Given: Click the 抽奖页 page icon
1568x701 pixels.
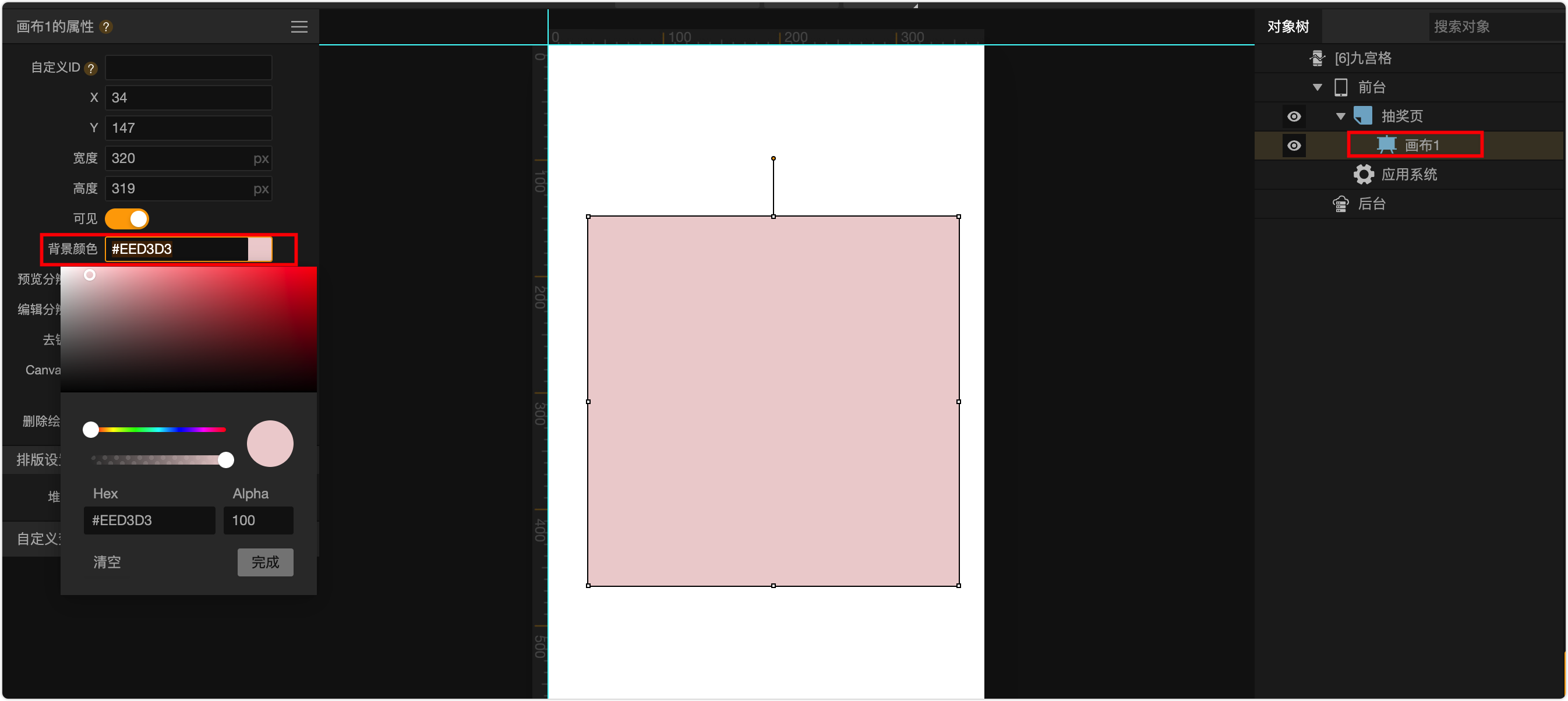Looking at the screenshot, I should point(1362,116).
